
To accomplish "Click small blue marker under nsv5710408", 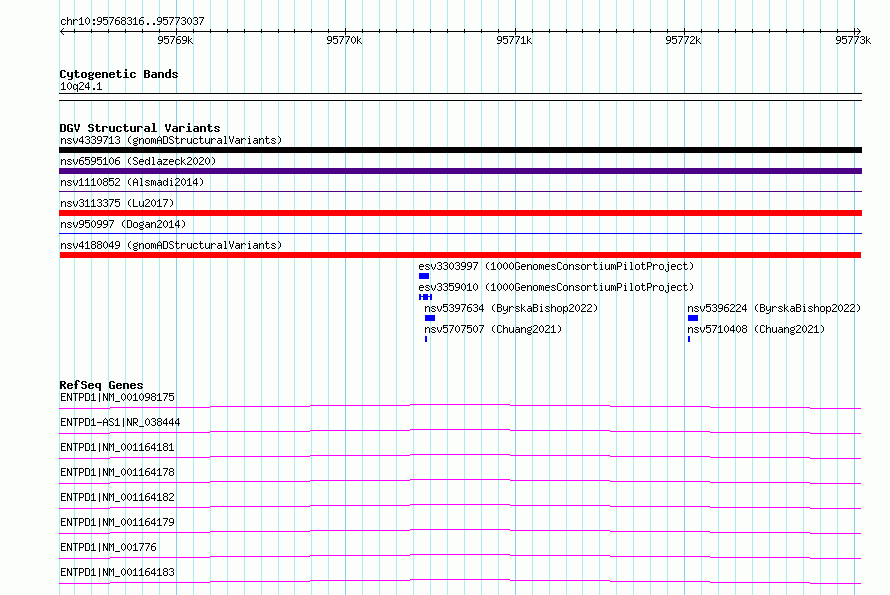I will [x=689, y=339].
